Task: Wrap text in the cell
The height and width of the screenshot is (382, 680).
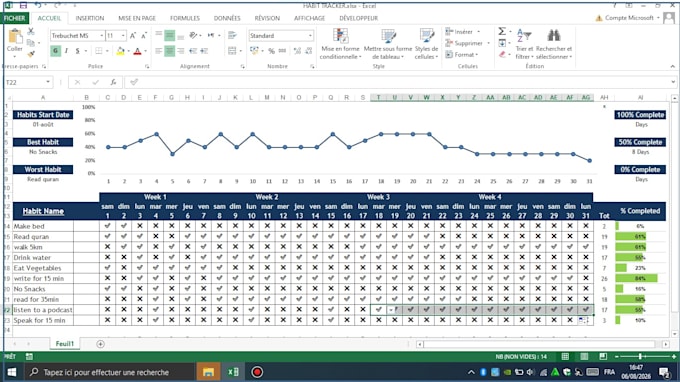Action: pyautogui.click(x=232, y=36)
